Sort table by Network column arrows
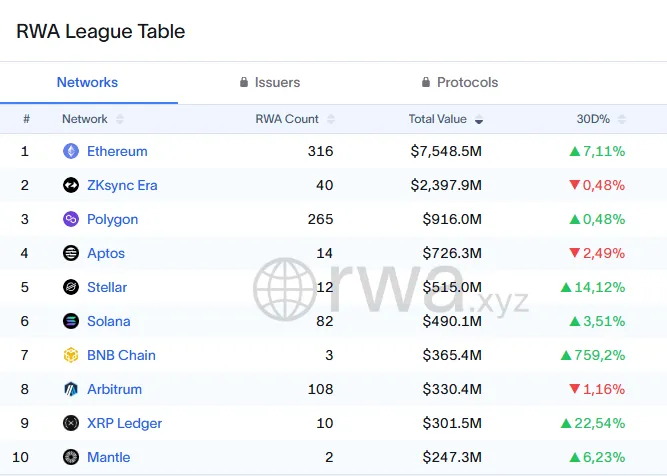This screenshot has width=667, height=476. click(x=120, y=119)
